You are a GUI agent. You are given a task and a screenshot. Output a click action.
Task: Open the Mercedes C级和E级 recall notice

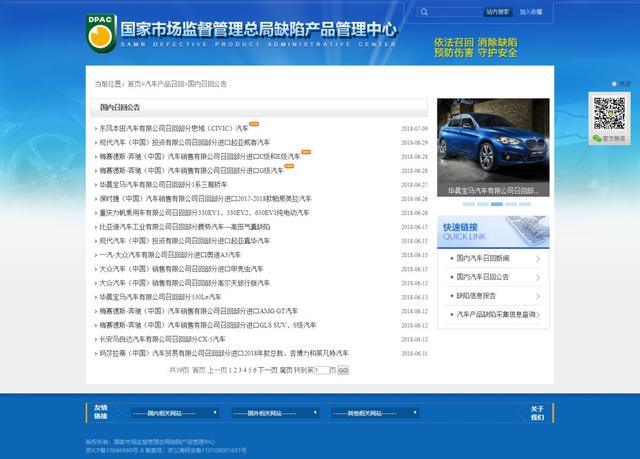200,157
